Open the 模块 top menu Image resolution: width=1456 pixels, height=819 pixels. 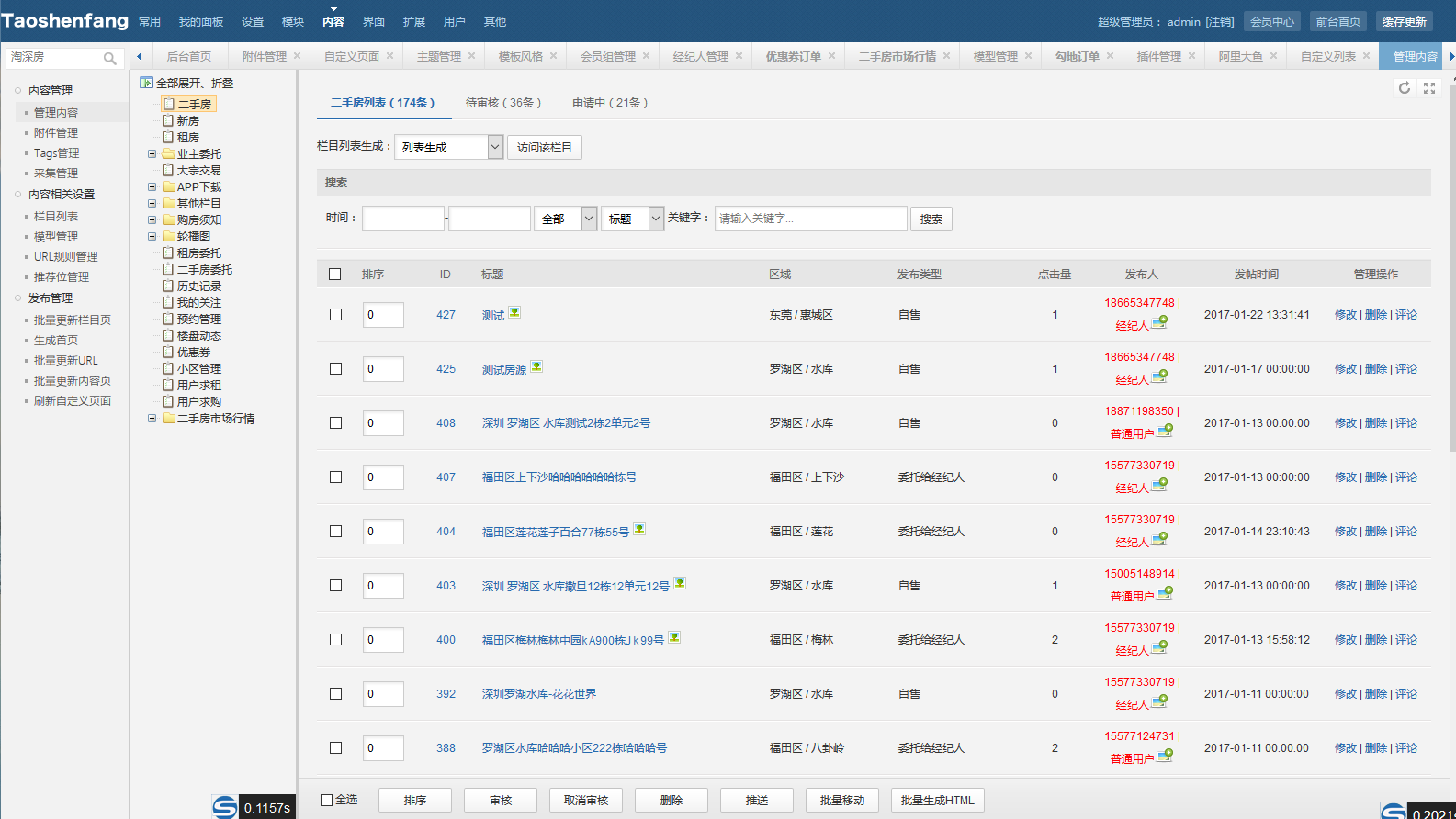point(293,21)
